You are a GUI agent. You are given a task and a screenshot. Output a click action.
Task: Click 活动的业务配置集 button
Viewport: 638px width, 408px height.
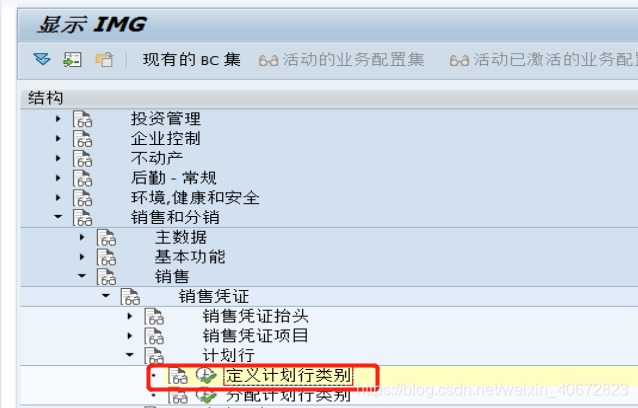[x=341, y=60]
